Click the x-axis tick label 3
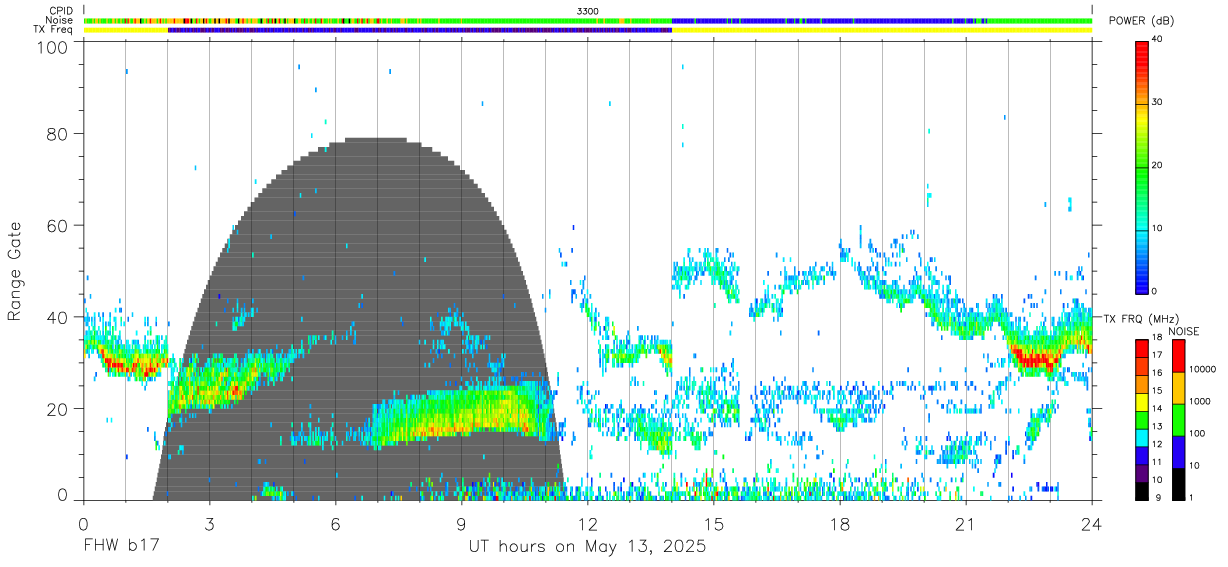Viewport: 1228px width, 567px height. pyautogui.click(x=209, y=523)
